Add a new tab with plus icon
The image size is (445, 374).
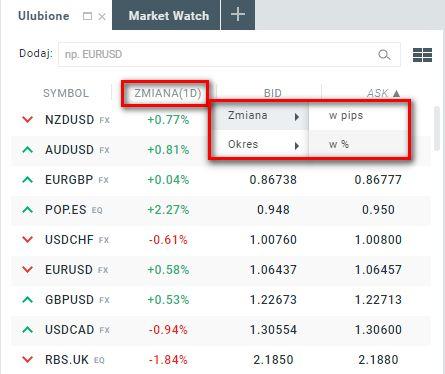238,15
